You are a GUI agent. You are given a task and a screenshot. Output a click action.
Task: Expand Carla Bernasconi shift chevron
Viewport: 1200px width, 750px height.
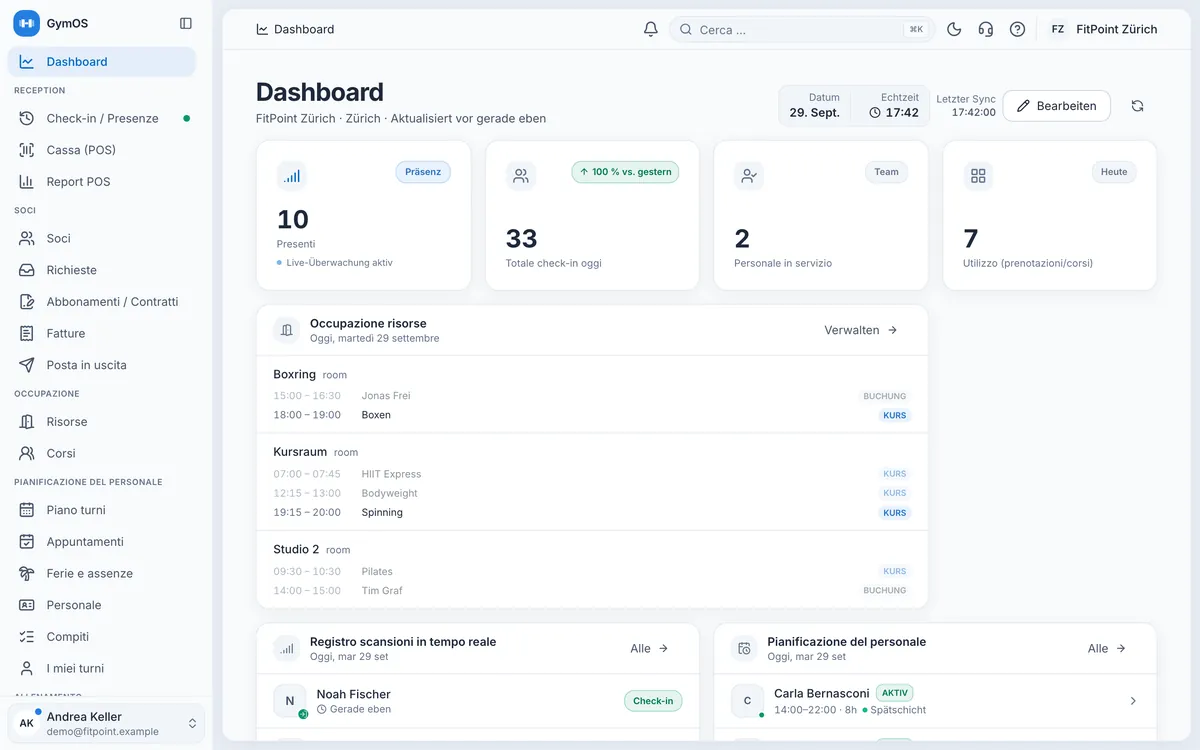point(1133,701)
